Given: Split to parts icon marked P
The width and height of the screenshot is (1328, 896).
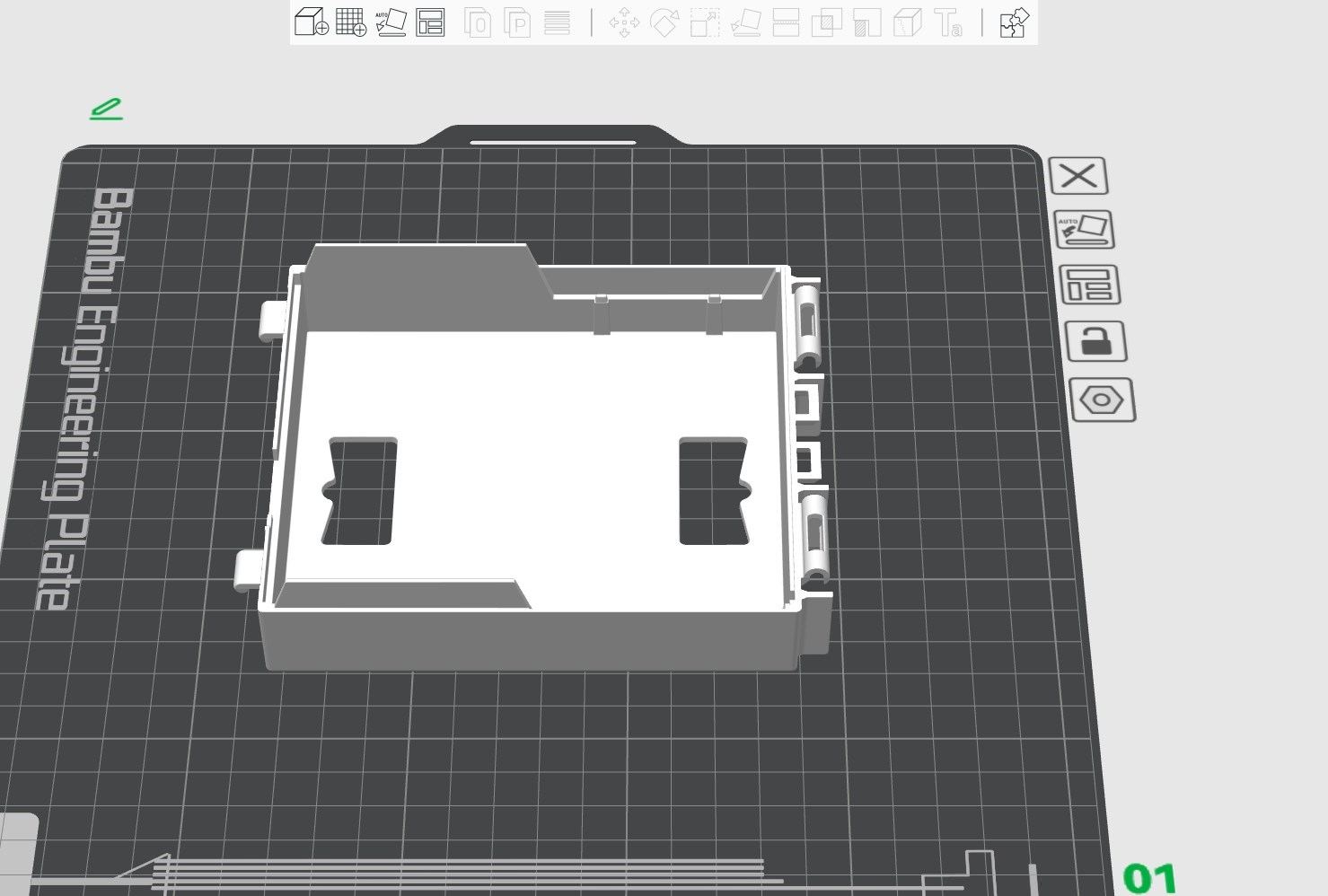Looking at the screenshot, I should coord(517,22).
